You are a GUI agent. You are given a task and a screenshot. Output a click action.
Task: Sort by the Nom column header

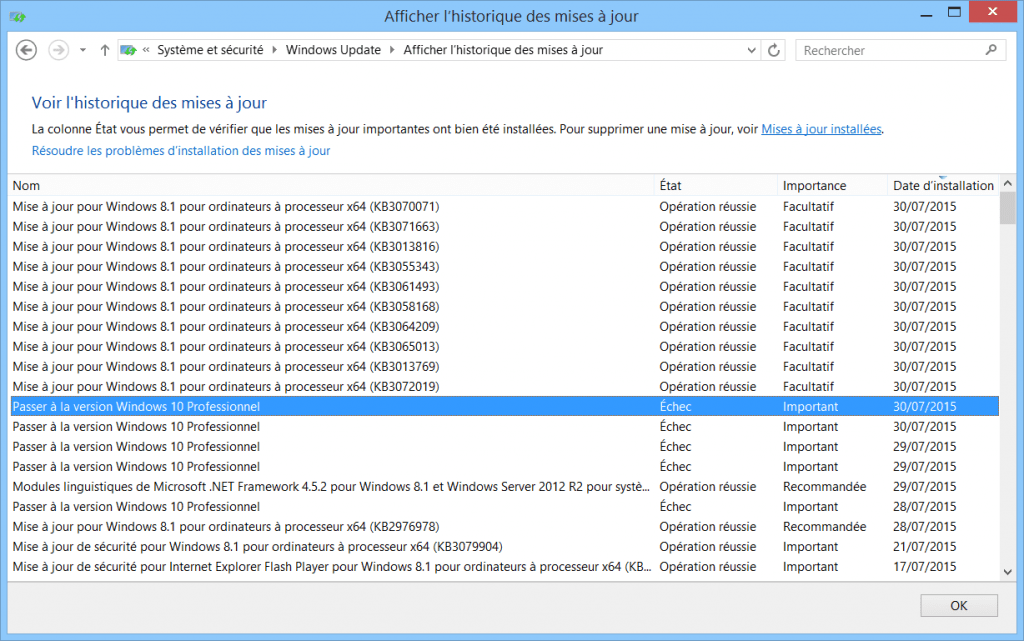pos(331,185)
